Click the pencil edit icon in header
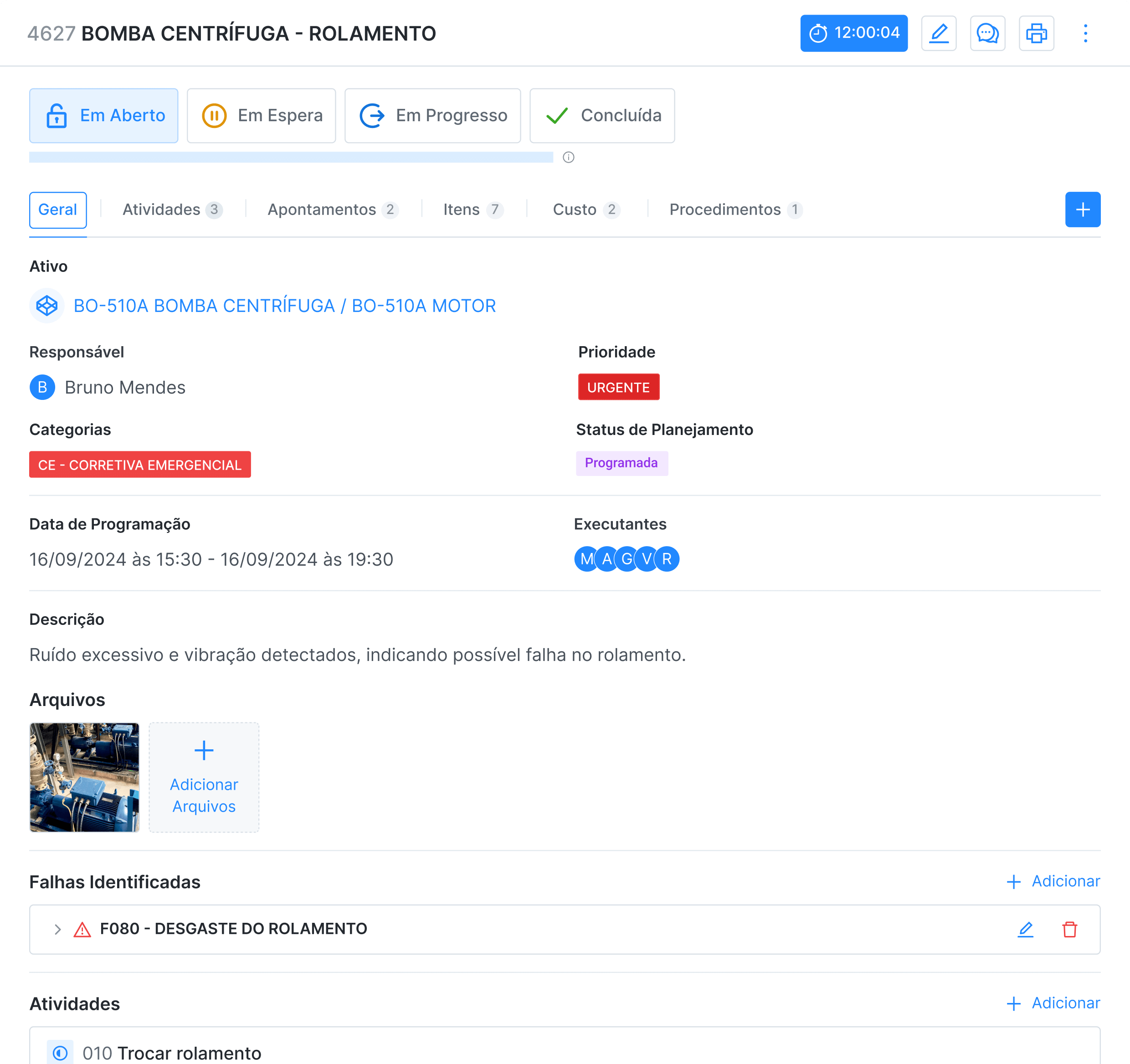 pyautogui.click(x=939, y=34)
